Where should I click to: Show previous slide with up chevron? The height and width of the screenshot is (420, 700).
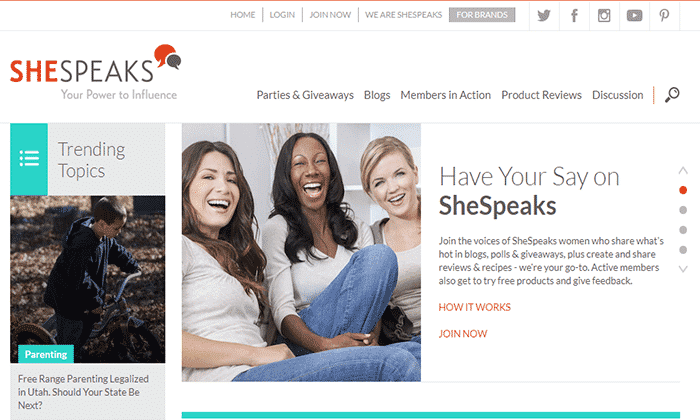(x=683, y=170)
